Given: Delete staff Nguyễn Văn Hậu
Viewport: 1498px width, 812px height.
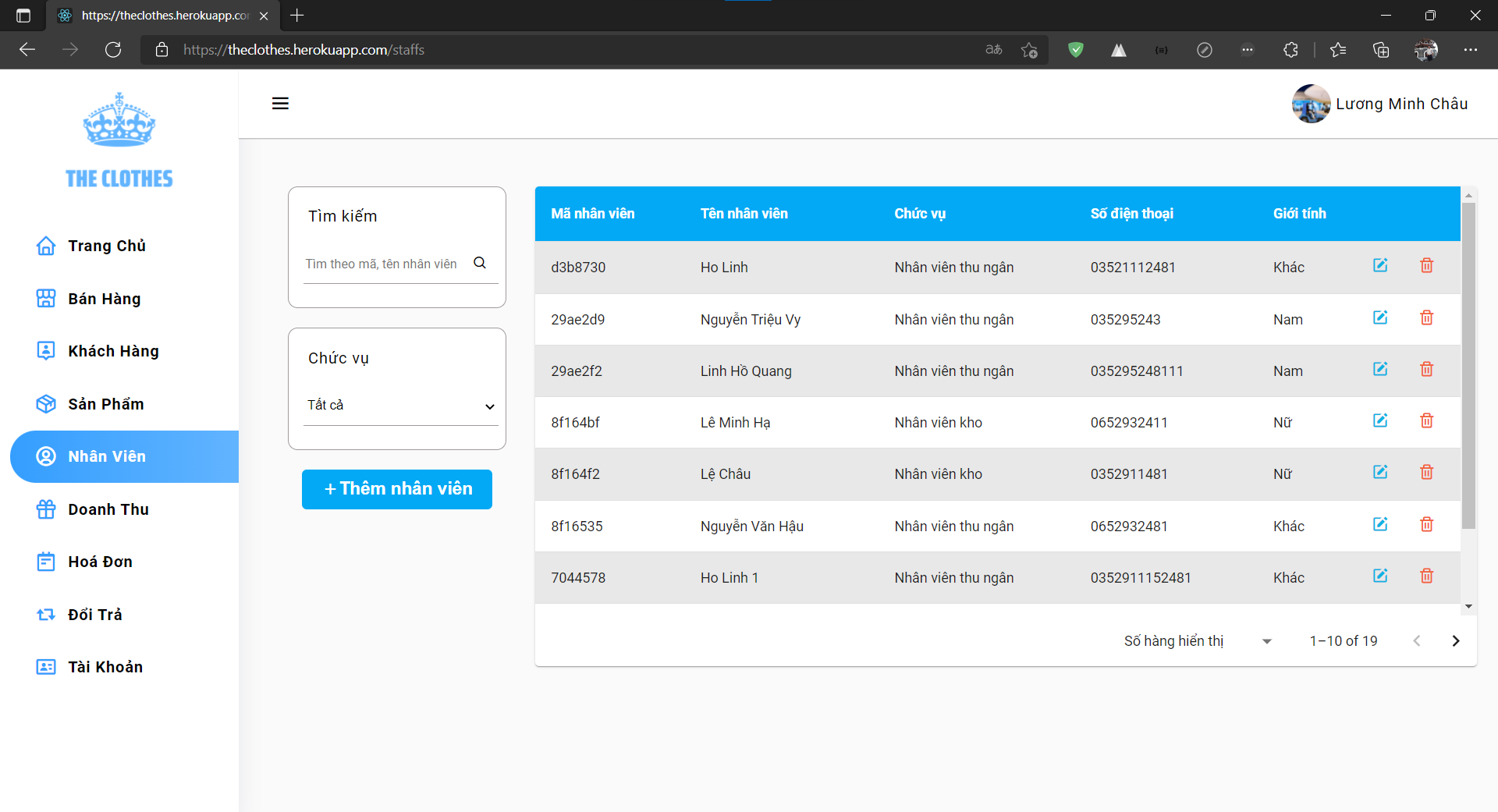Looking at the screenshot, I should point(1427,524).
